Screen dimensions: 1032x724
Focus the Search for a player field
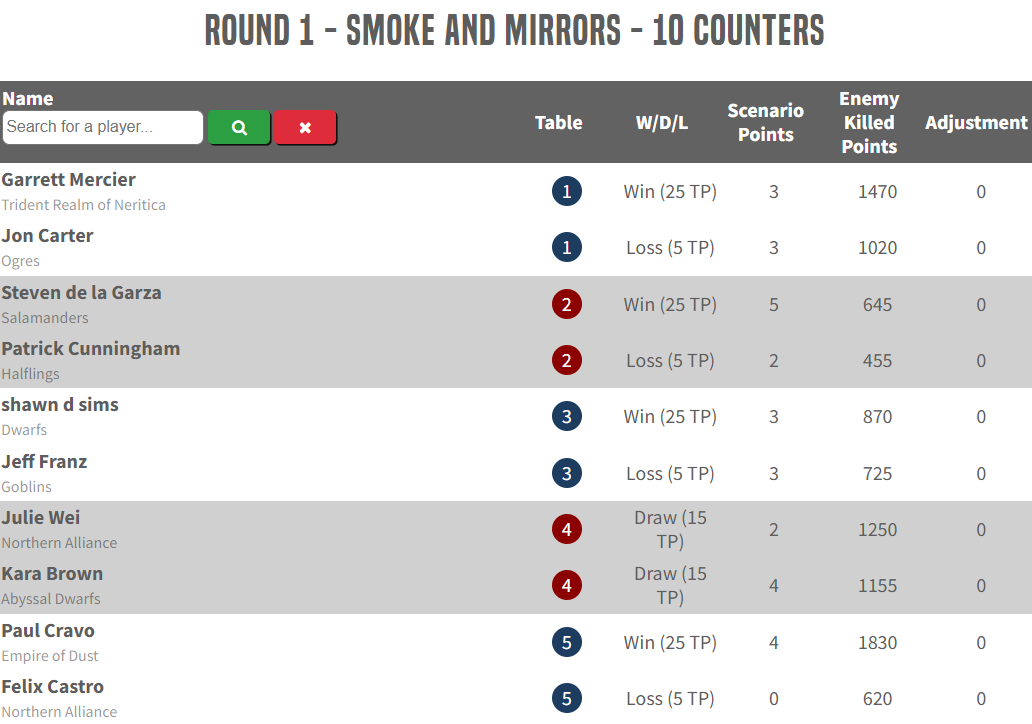point(103,128)
